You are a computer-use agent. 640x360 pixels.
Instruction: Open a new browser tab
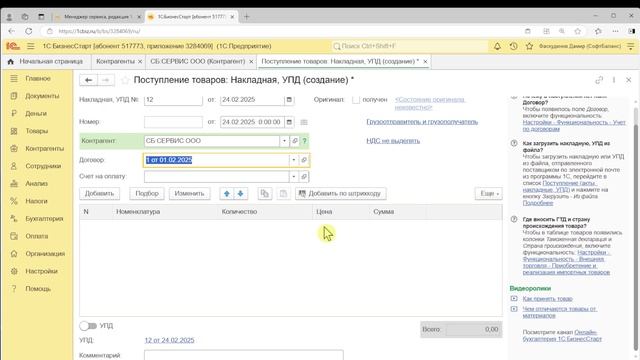point(246,17)
